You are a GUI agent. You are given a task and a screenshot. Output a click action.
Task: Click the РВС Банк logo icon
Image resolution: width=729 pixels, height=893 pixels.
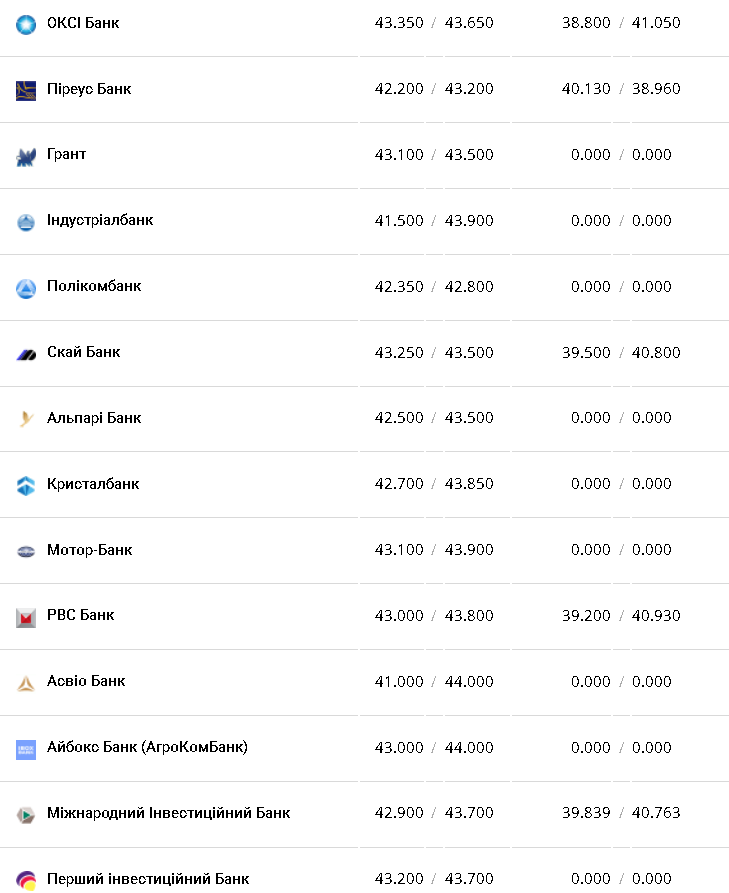pyautogui.click(x=26, y=617)
